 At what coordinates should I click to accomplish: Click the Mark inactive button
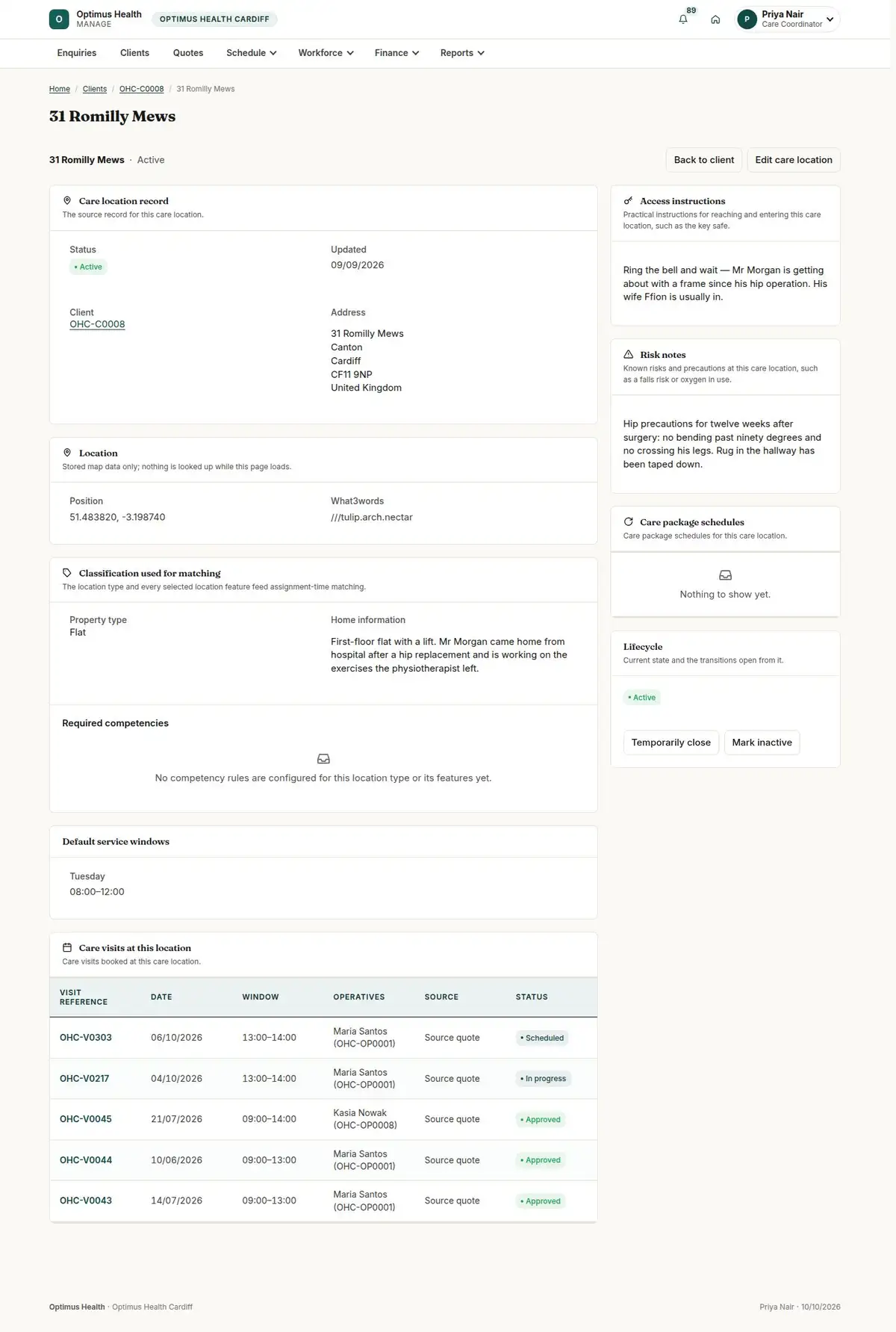[762, 743]
